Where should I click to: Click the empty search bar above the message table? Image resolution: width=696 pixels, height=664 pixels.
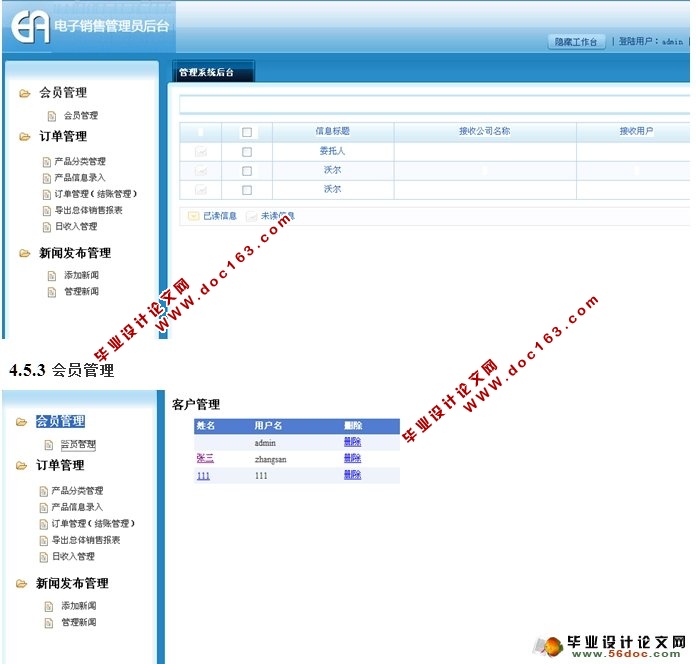[434, 105]
